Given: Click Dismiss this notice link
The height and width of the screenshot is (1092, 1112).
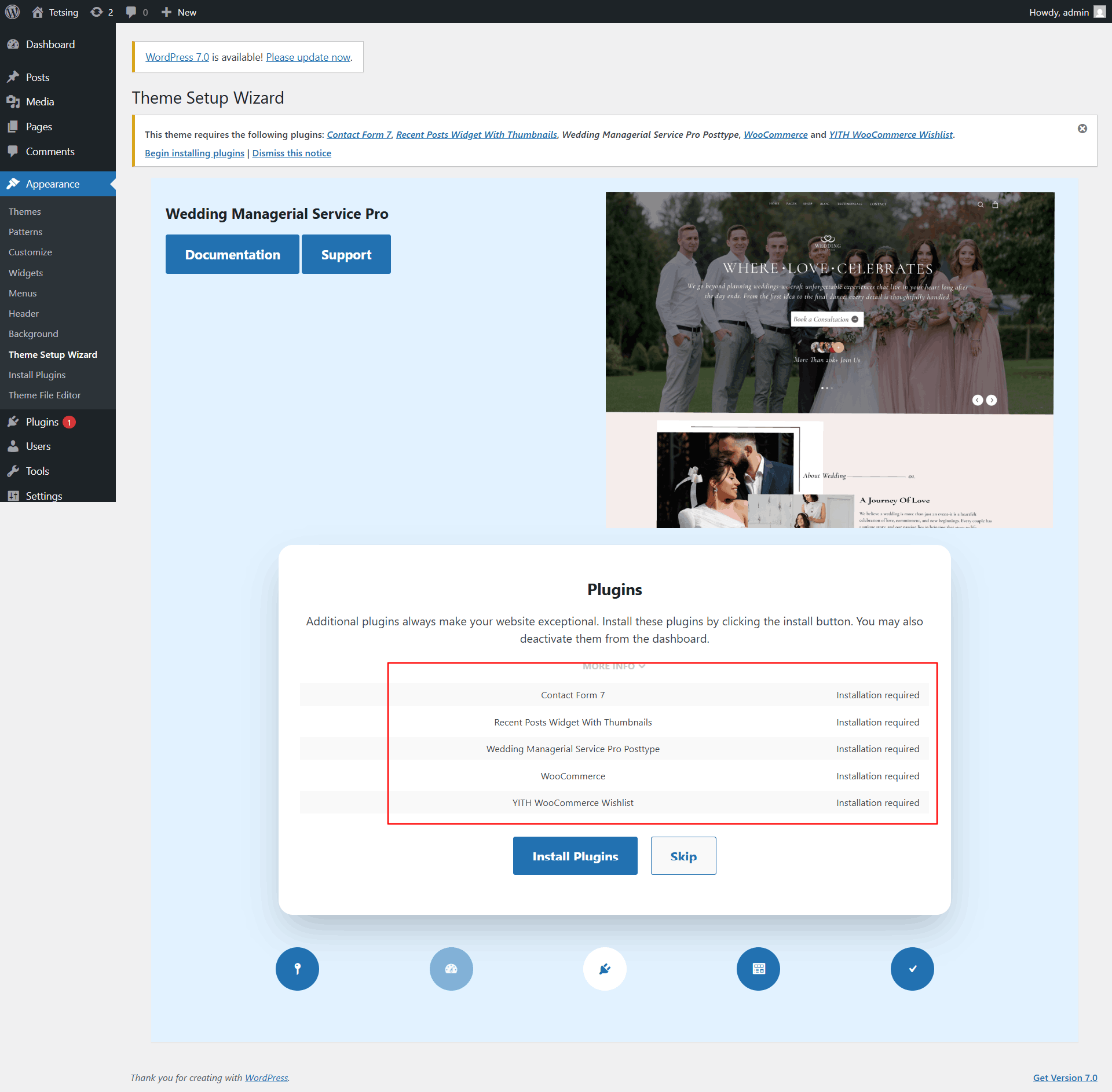Looking at the screenshot, I should (x=292, y=153).
